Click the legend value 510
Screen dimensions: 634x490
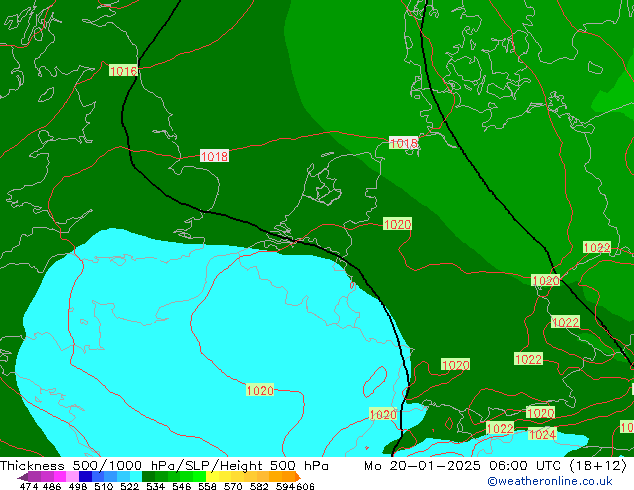pos(104,486)
